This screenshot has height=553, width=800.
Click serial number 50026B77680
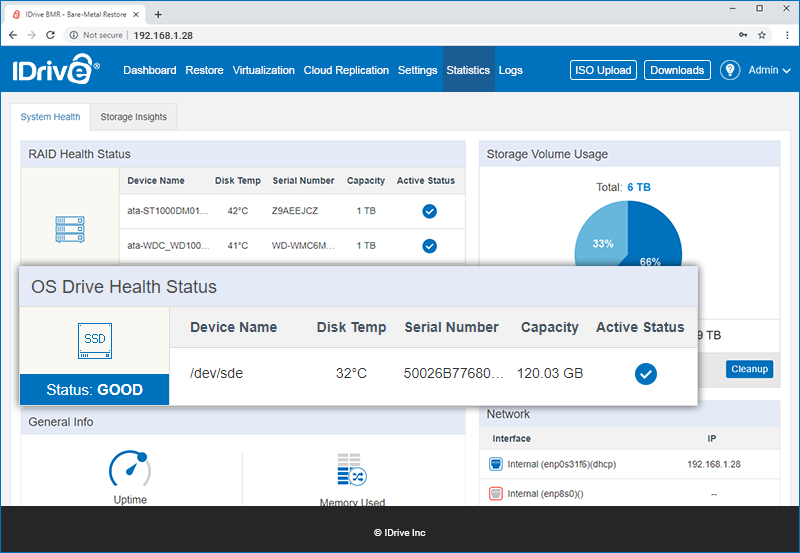[x=454, y=373]
